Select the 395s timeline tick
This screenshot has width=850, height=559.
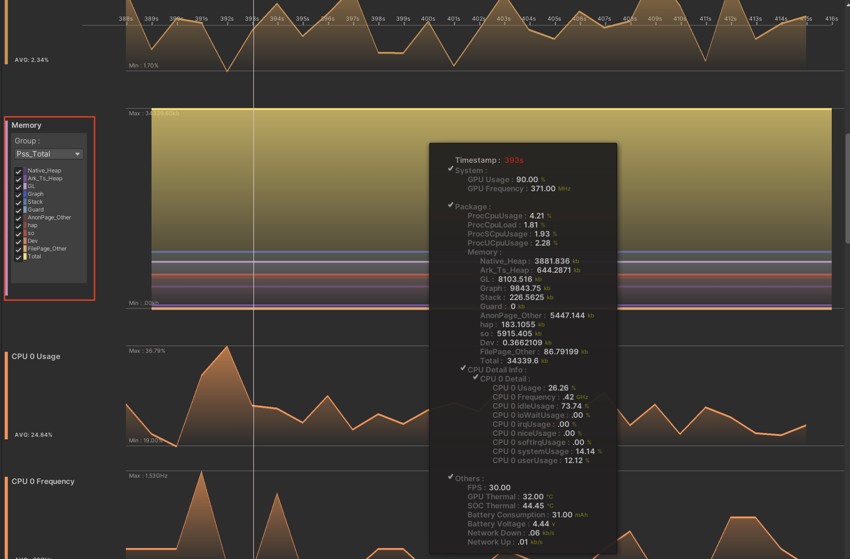tap(302, 18)
